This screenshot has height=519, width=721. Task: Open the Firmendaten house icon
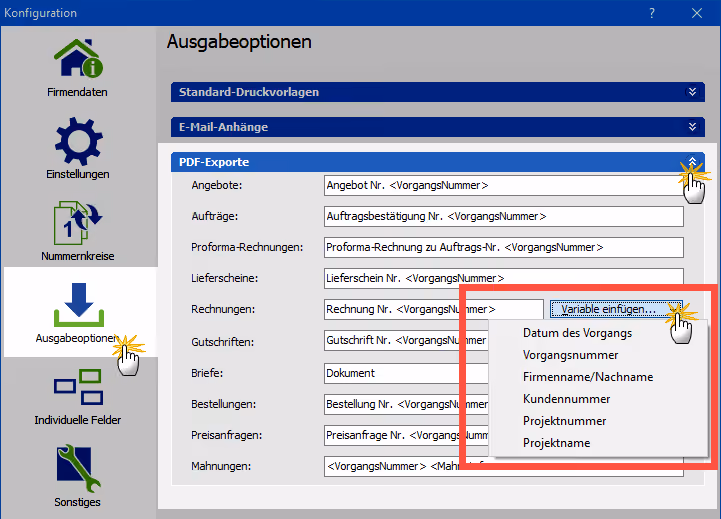(78, 58)
